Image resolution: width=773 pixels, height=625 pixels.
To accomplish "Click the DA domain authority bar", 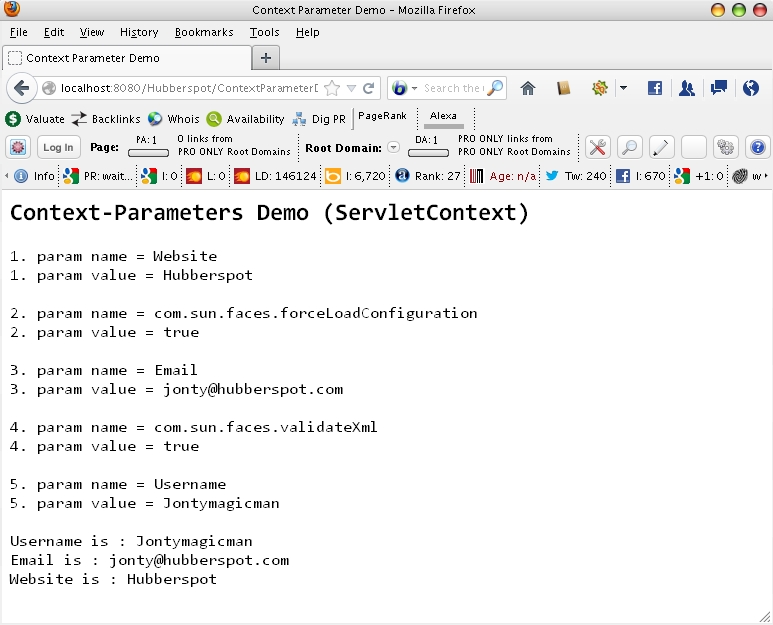I will 428,153.
